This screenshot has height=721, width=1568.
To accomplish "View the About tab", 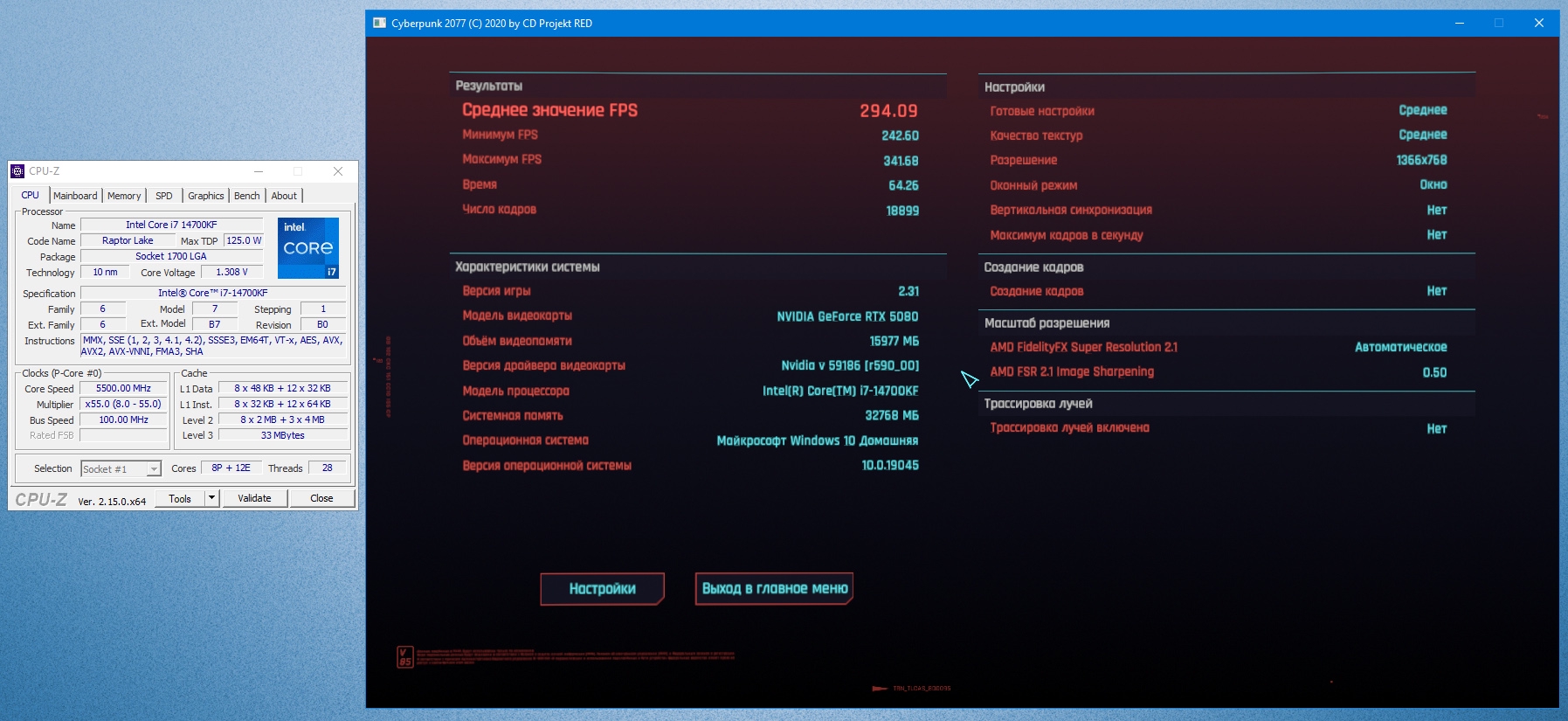I will tap(284, 196).
